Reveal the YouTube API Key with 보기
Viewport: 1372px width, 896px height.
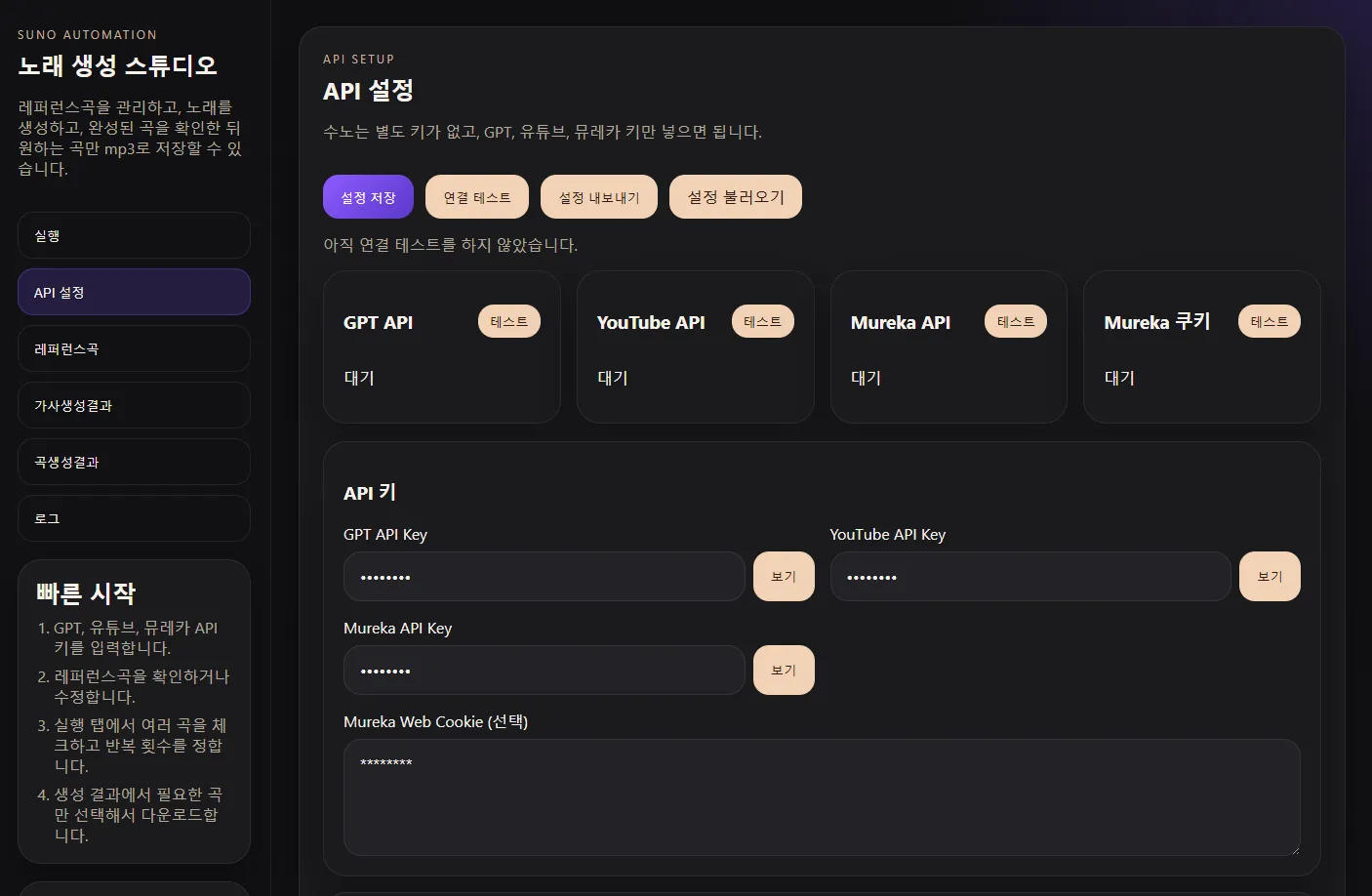pos(1270,577)
